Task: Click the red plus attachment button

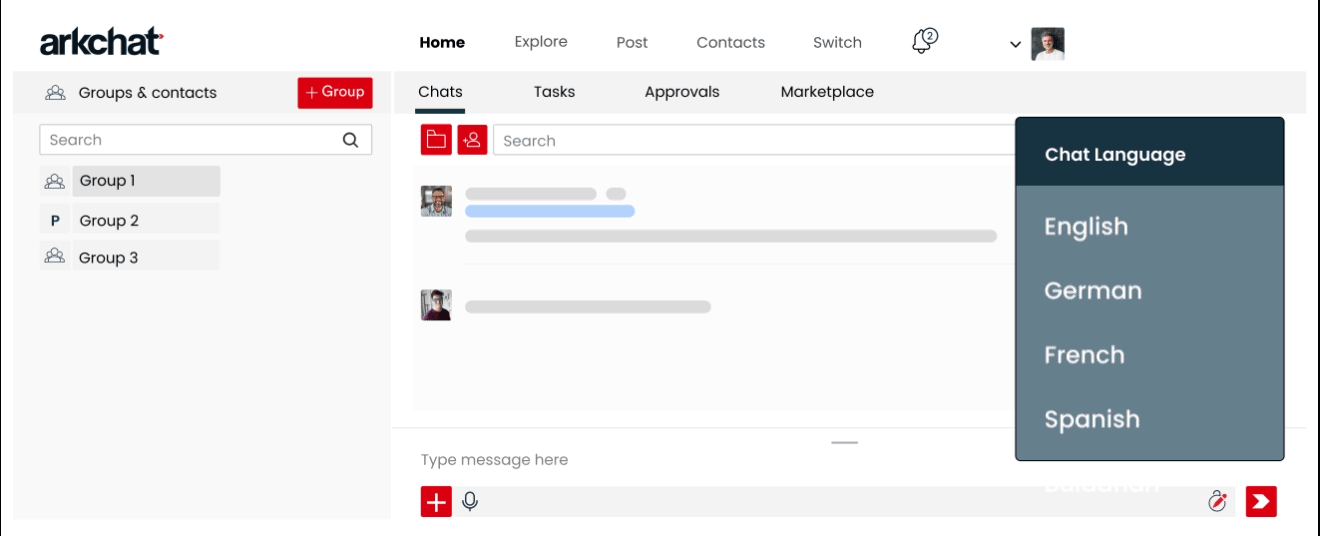Action: 436,502
